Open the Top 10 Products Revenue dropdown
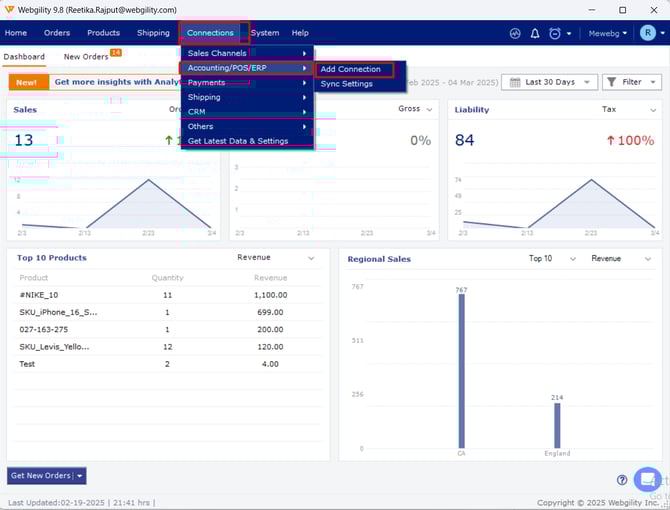The image size is (670, 510). pyautogui.click(x=311, y=257)
